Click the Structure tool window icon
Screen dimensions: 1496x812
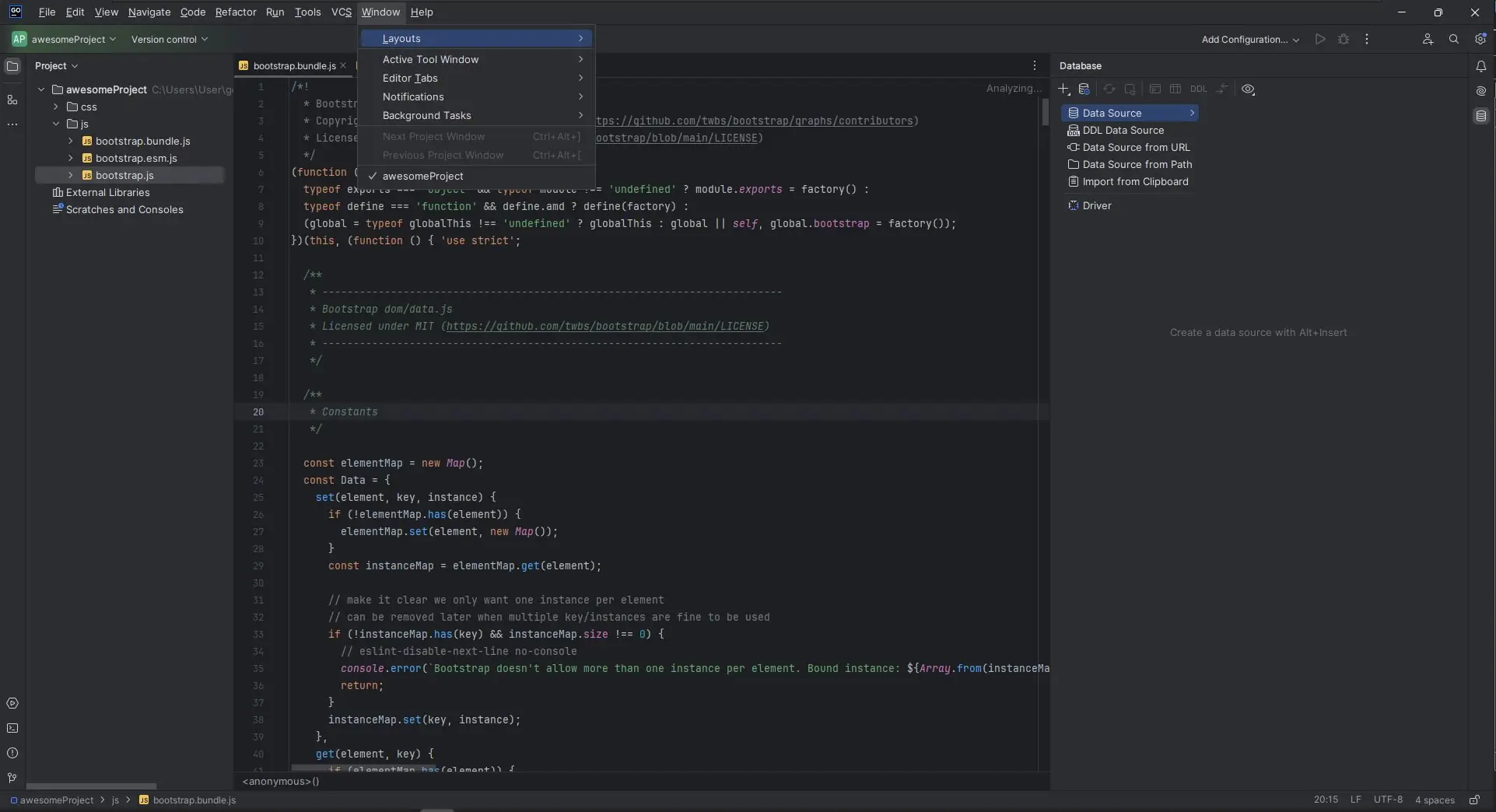(x=12, y=100)
